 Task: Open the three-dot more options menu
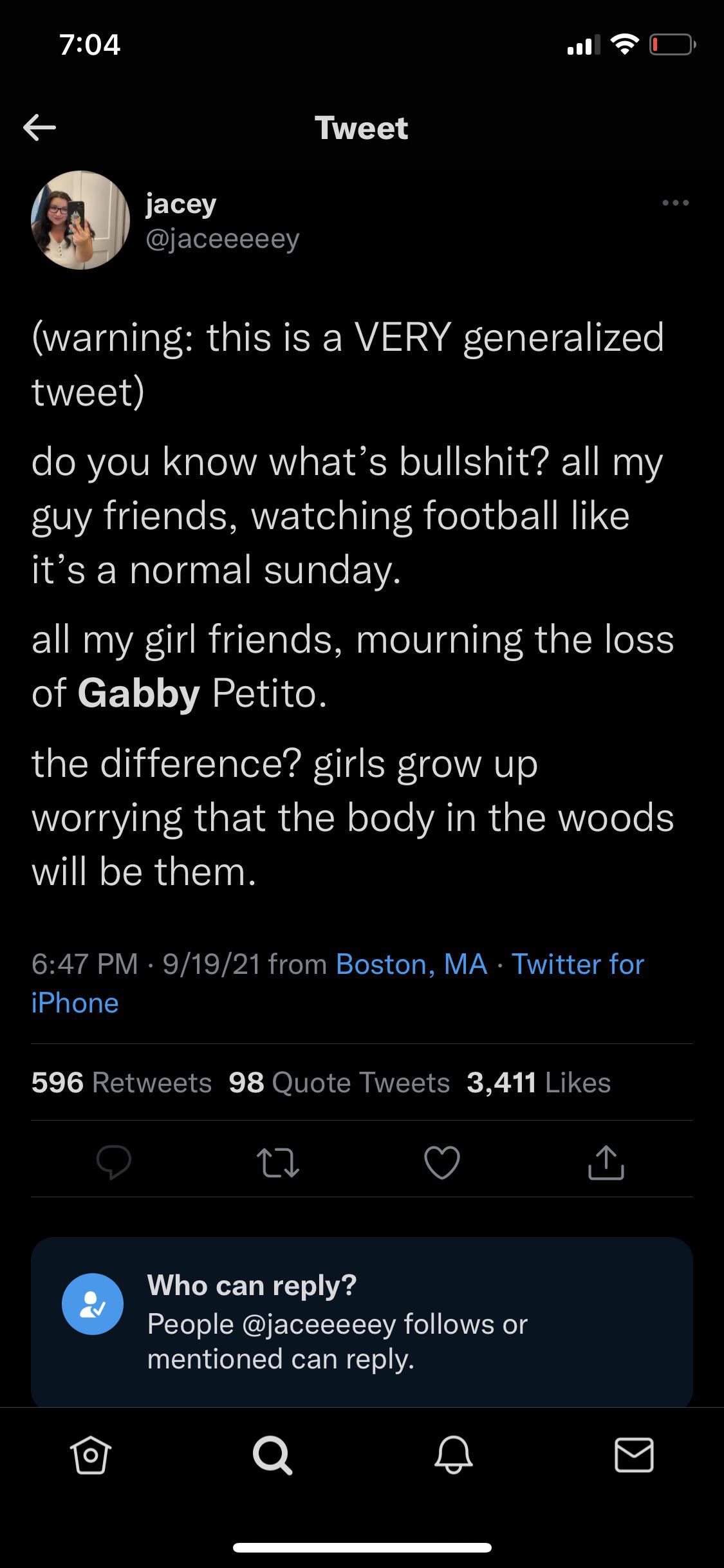[675, 203]
